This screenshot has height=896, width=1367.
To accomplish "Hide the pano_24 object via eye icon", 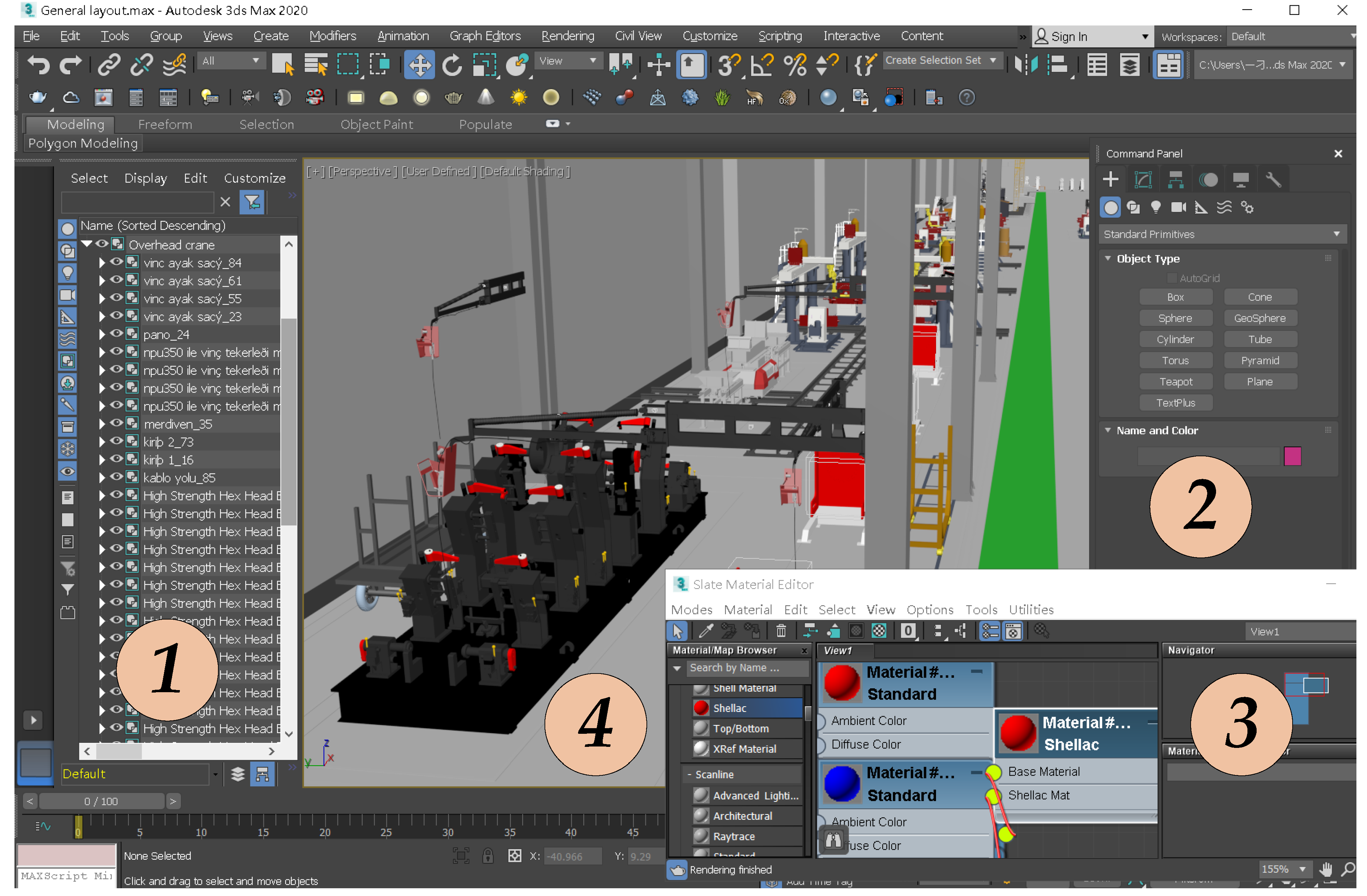I will (x=117, y=334).
